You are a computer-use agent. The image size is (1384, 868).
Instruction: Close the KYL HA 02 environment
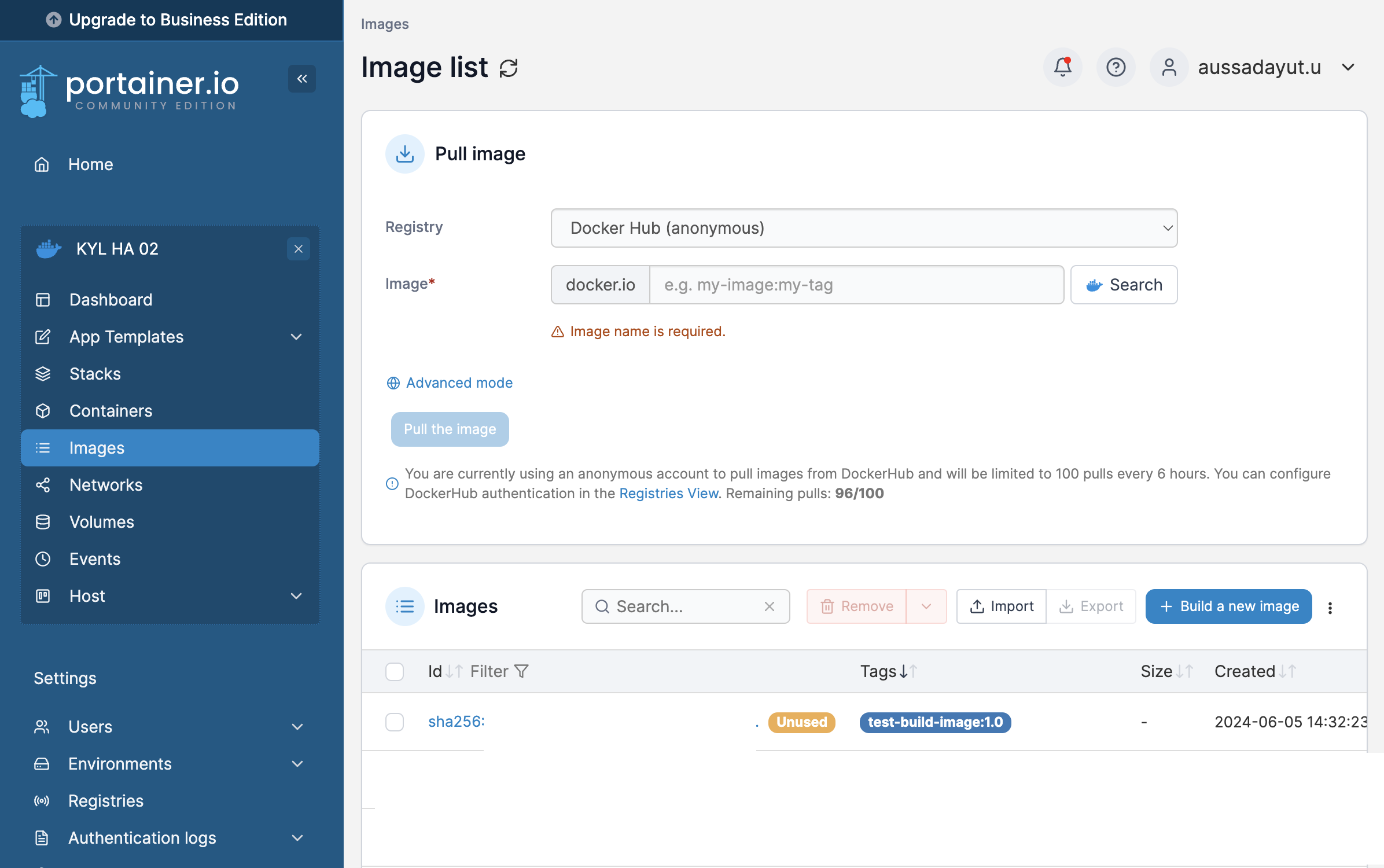(298, 249)
